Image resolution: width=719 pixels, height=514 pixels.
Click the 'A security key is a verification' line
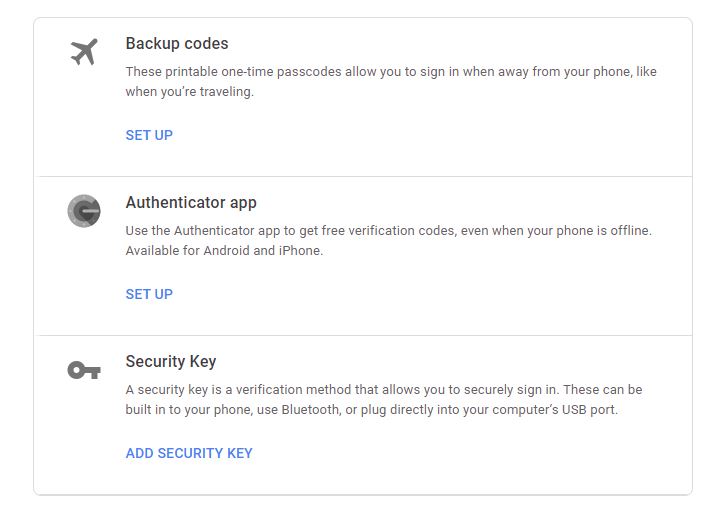coord(384,390)
